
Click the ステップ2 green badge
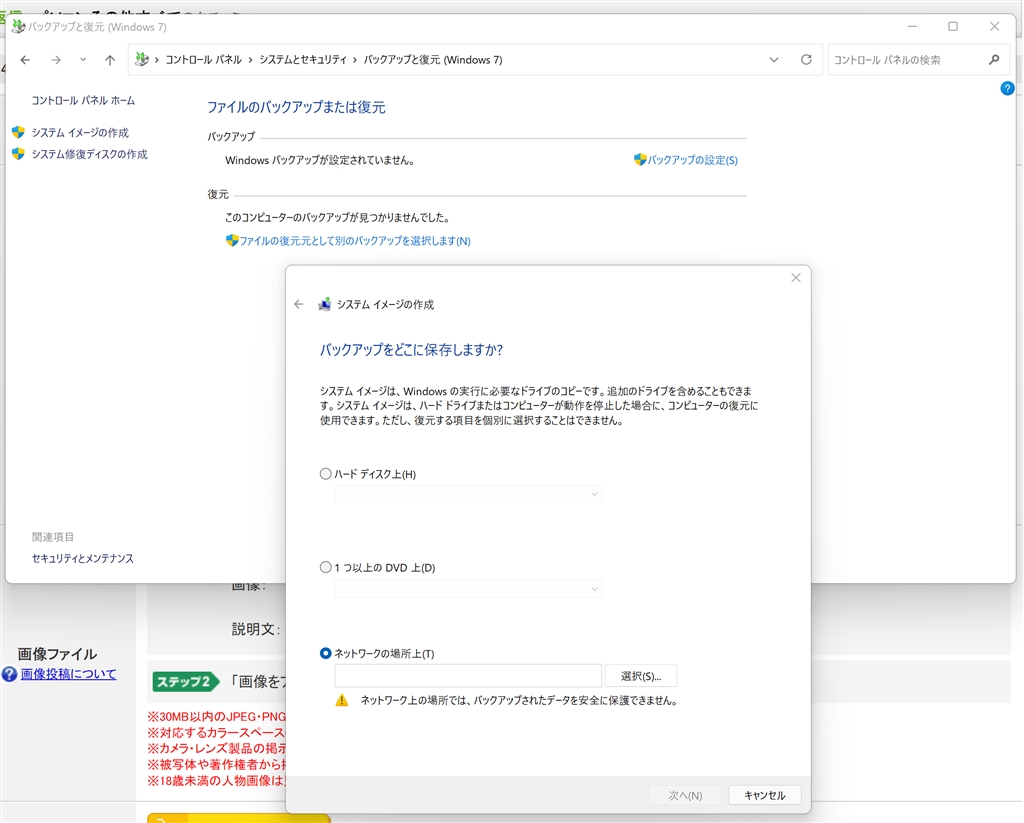click(x=184, y=682)
